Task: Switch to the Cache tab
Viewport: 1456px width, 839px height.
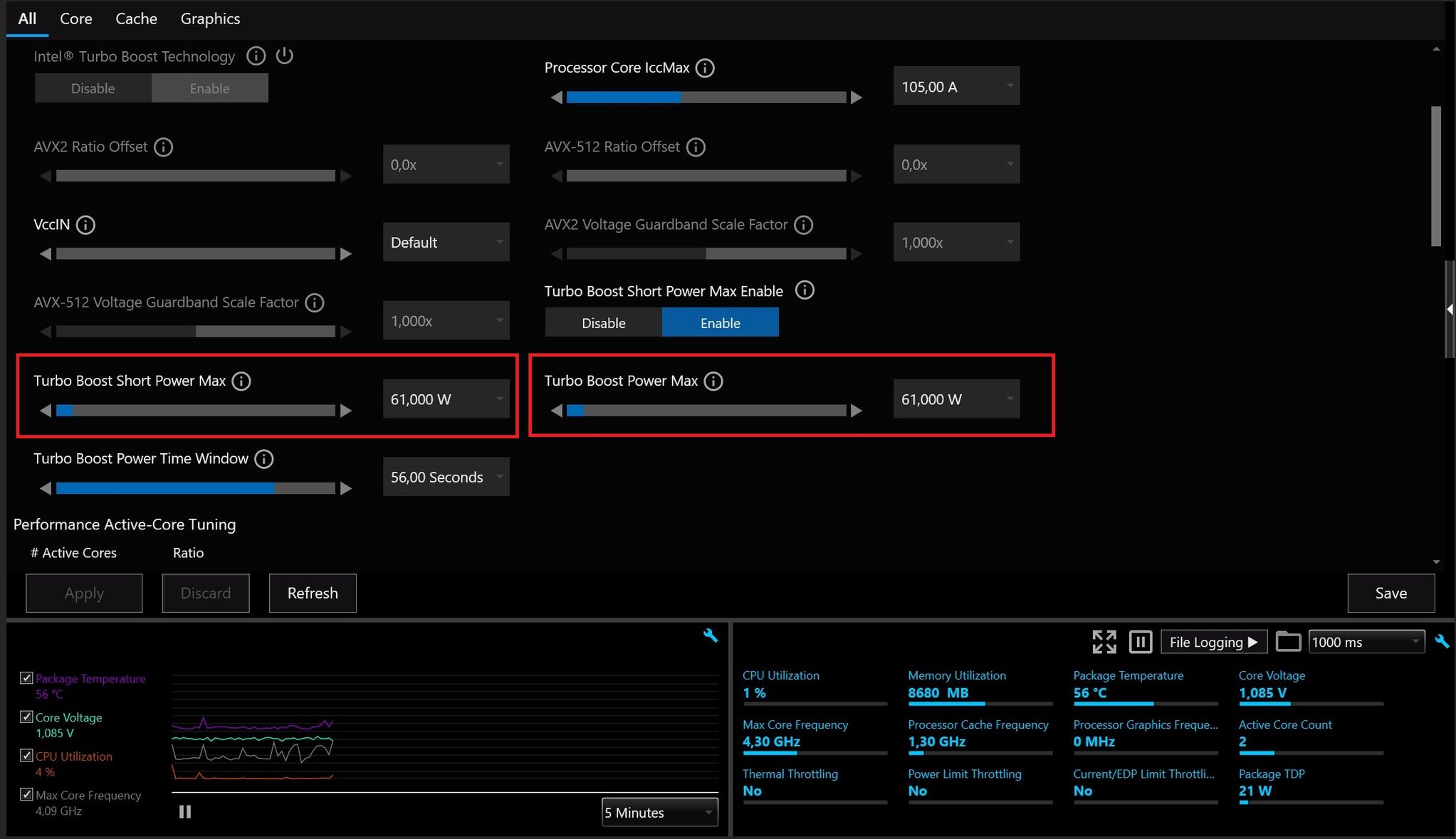Action: pos(136,19)
